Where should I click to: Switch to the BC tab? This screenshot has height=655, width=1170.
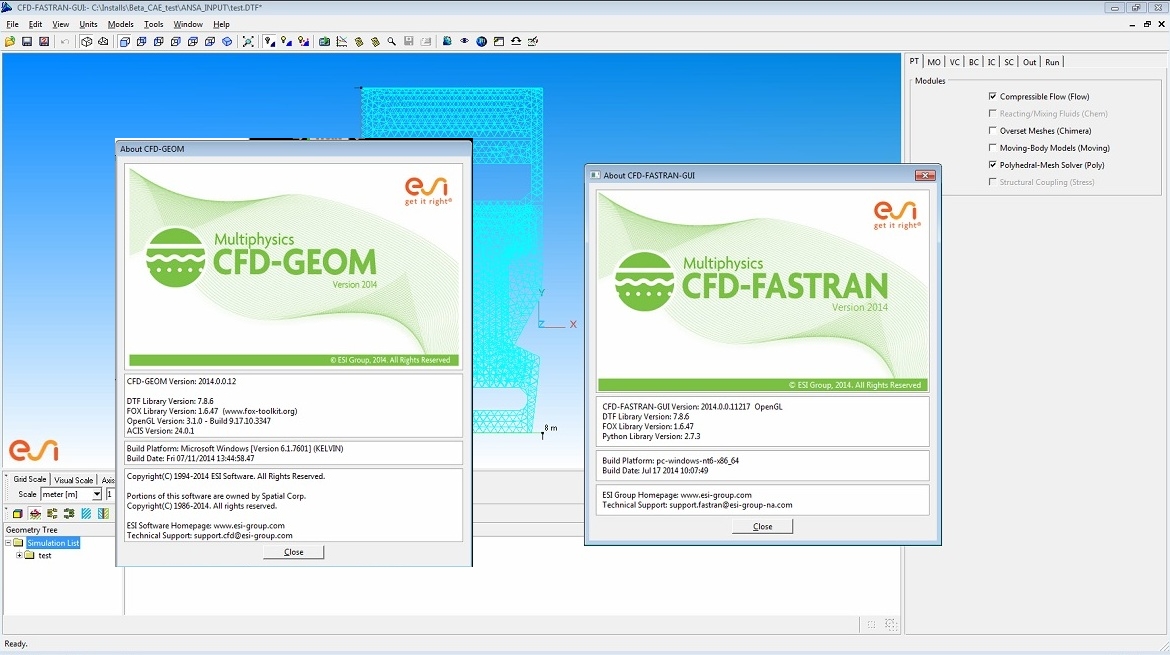tap(973, 62)
